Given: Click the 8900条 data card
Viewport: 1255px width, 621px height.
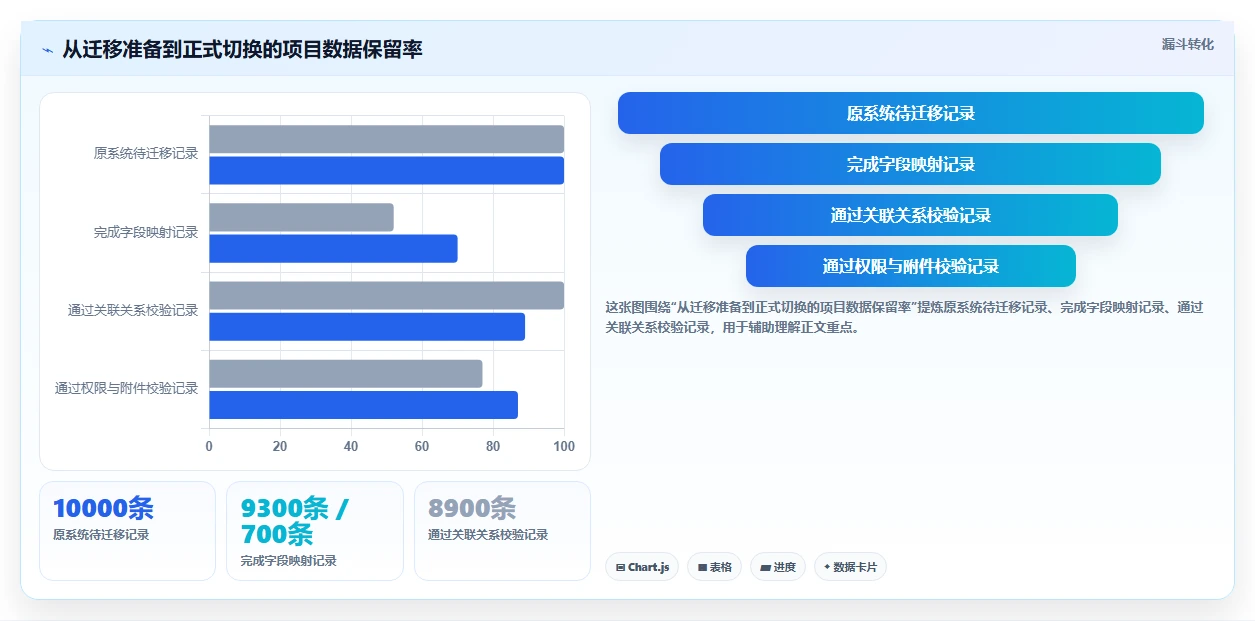Looking at the screenshot, I should click(x=502, y=531).
